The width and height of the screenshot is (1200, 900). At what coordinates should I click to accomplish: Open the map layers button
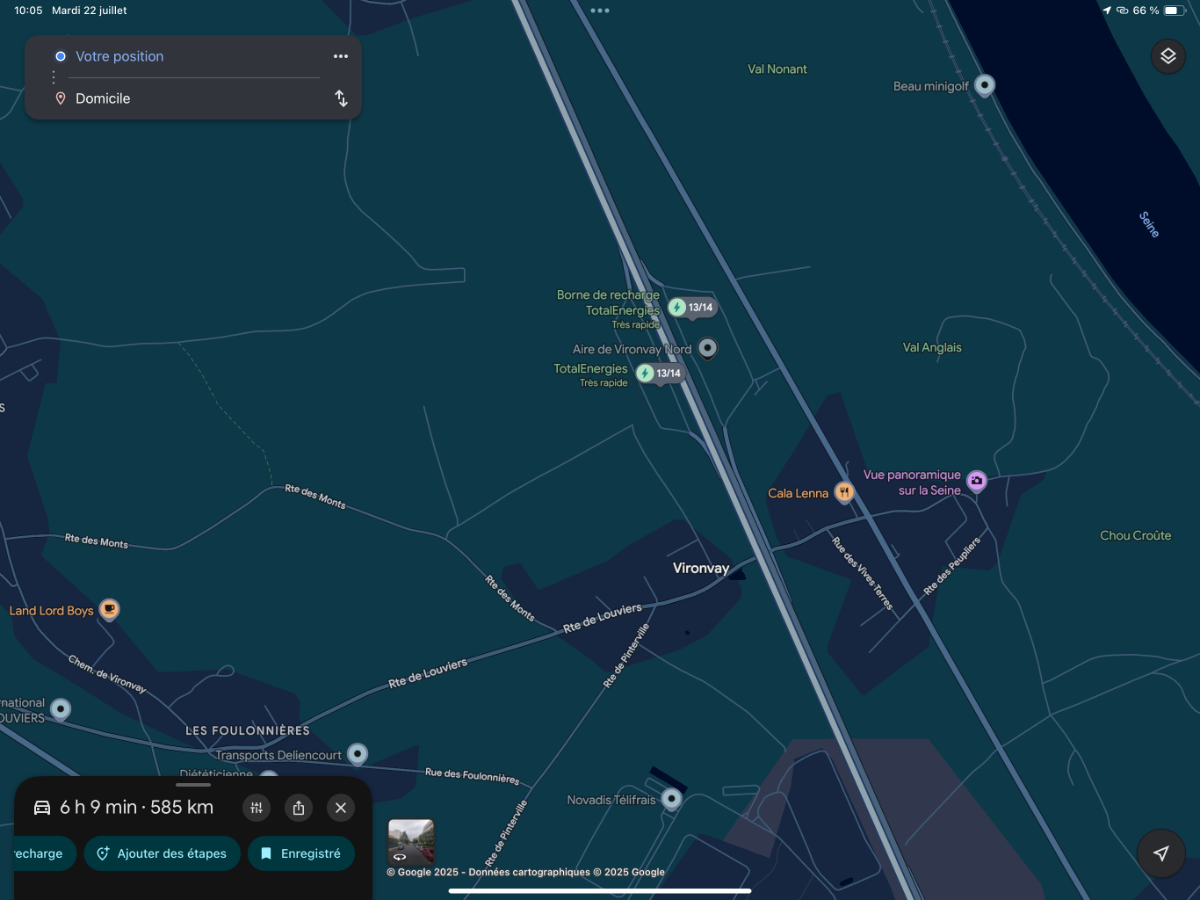click(x=1167, y=56)
